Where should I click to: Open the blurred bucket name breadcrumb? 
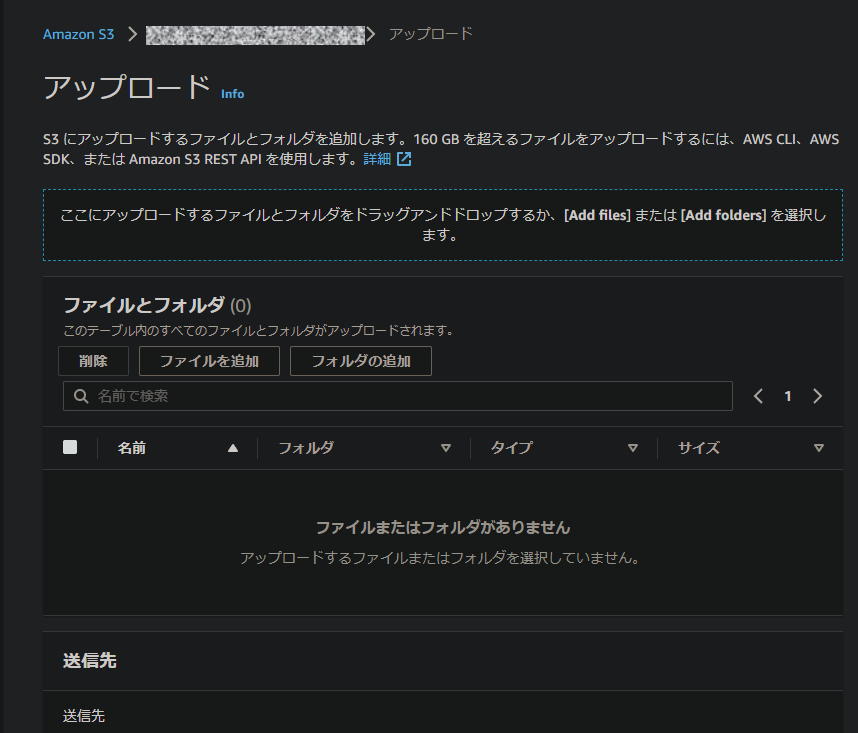(255, 35)
